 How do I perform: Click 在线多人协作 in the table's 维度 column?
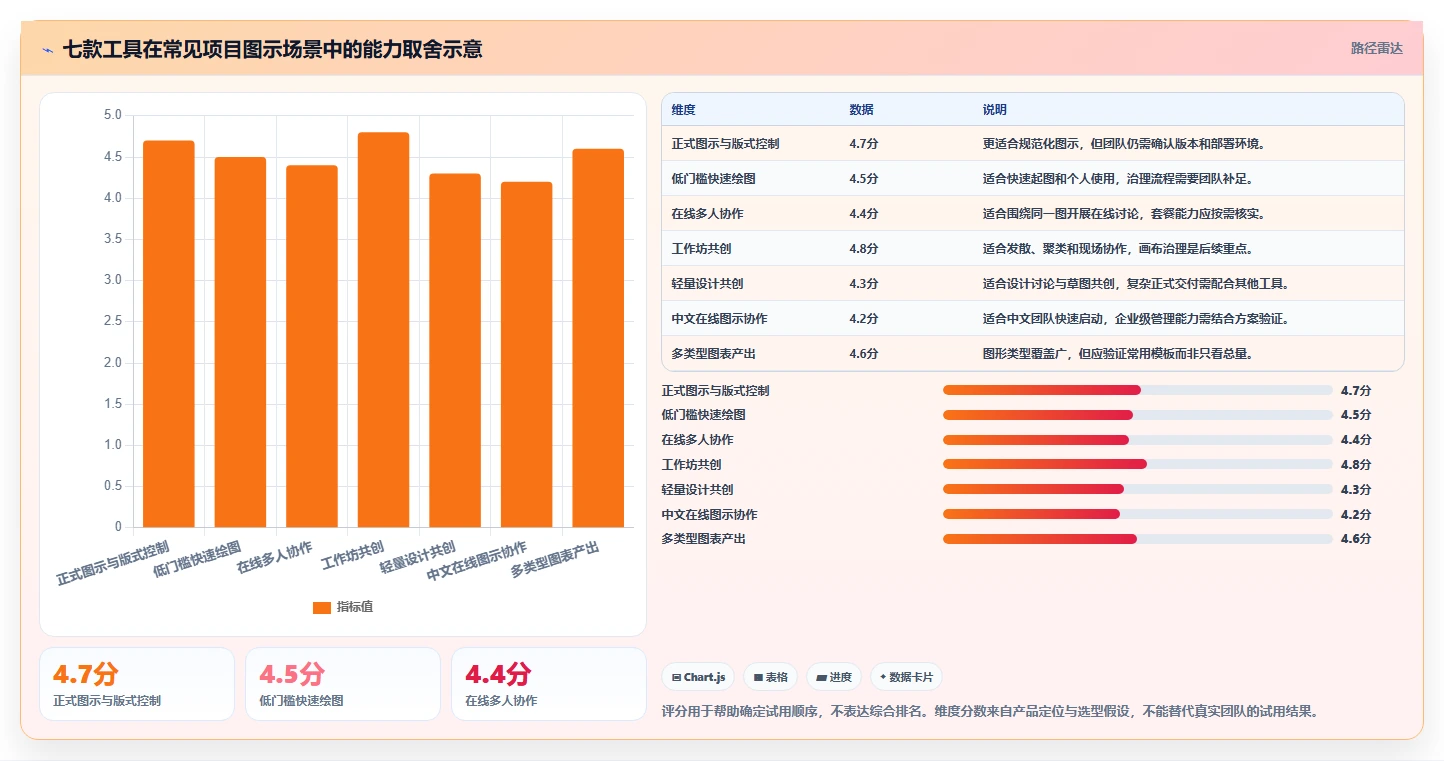point(708,214)
